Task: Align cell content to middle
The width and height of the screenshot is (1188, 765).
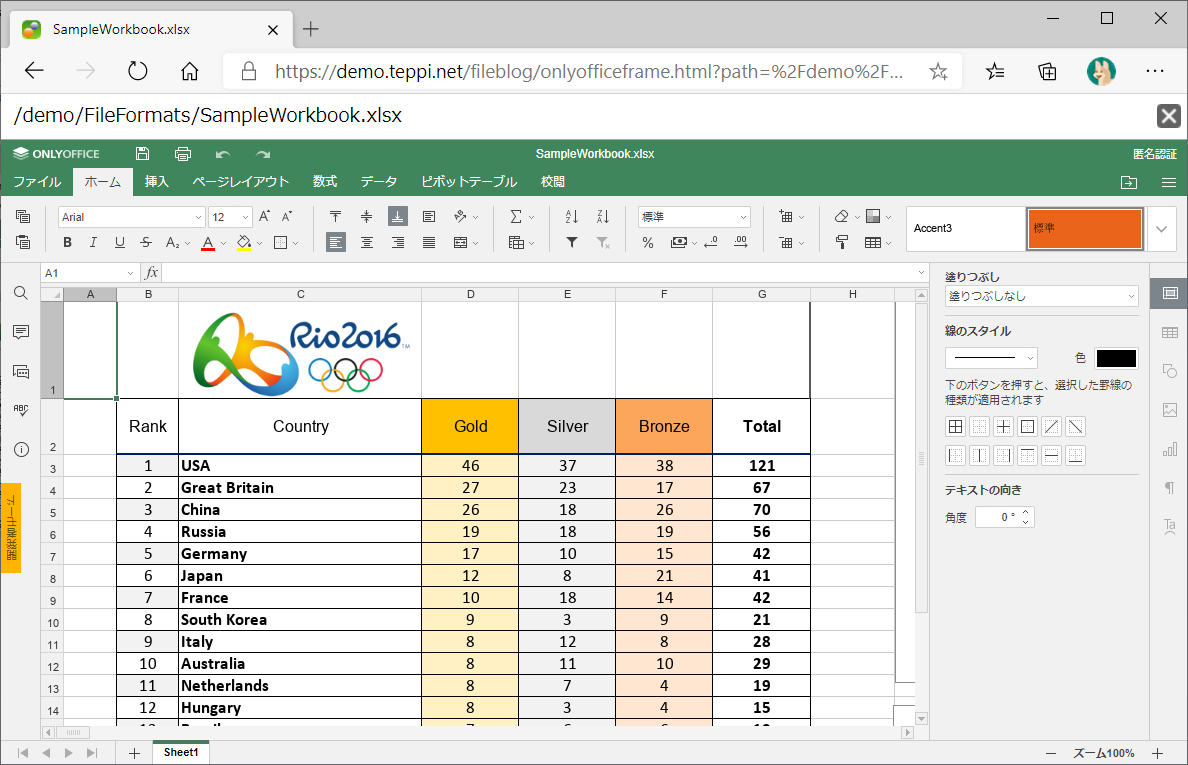Action: point(367,217)
